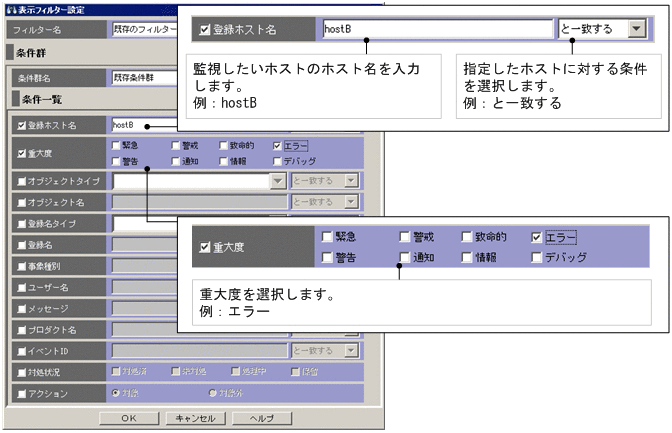The width and height of the screenshot is (672, 433).
Task: Enable the プロダクト名 condition checkbox
Action: (x=21, y=330)
